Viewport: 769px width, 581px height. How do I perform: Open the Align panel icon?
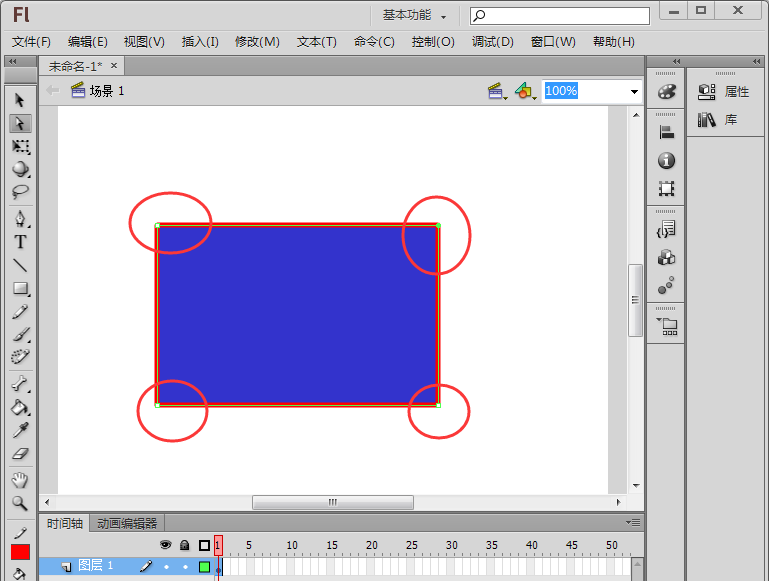[x=666, y=132]
